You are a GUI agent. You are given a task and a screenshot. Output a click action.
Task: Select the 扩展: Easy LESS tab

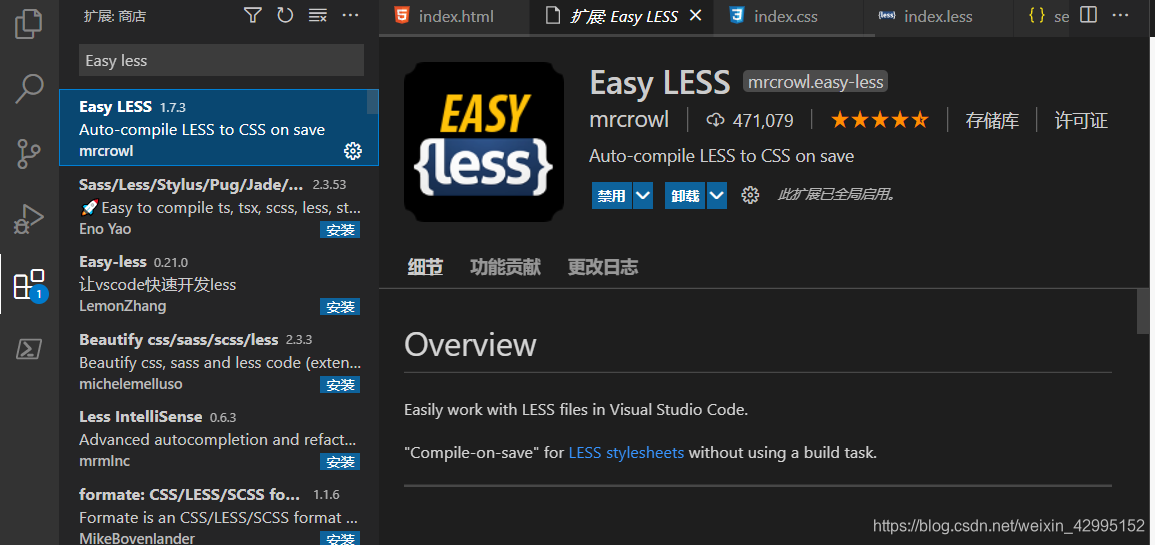click(621, 16)
